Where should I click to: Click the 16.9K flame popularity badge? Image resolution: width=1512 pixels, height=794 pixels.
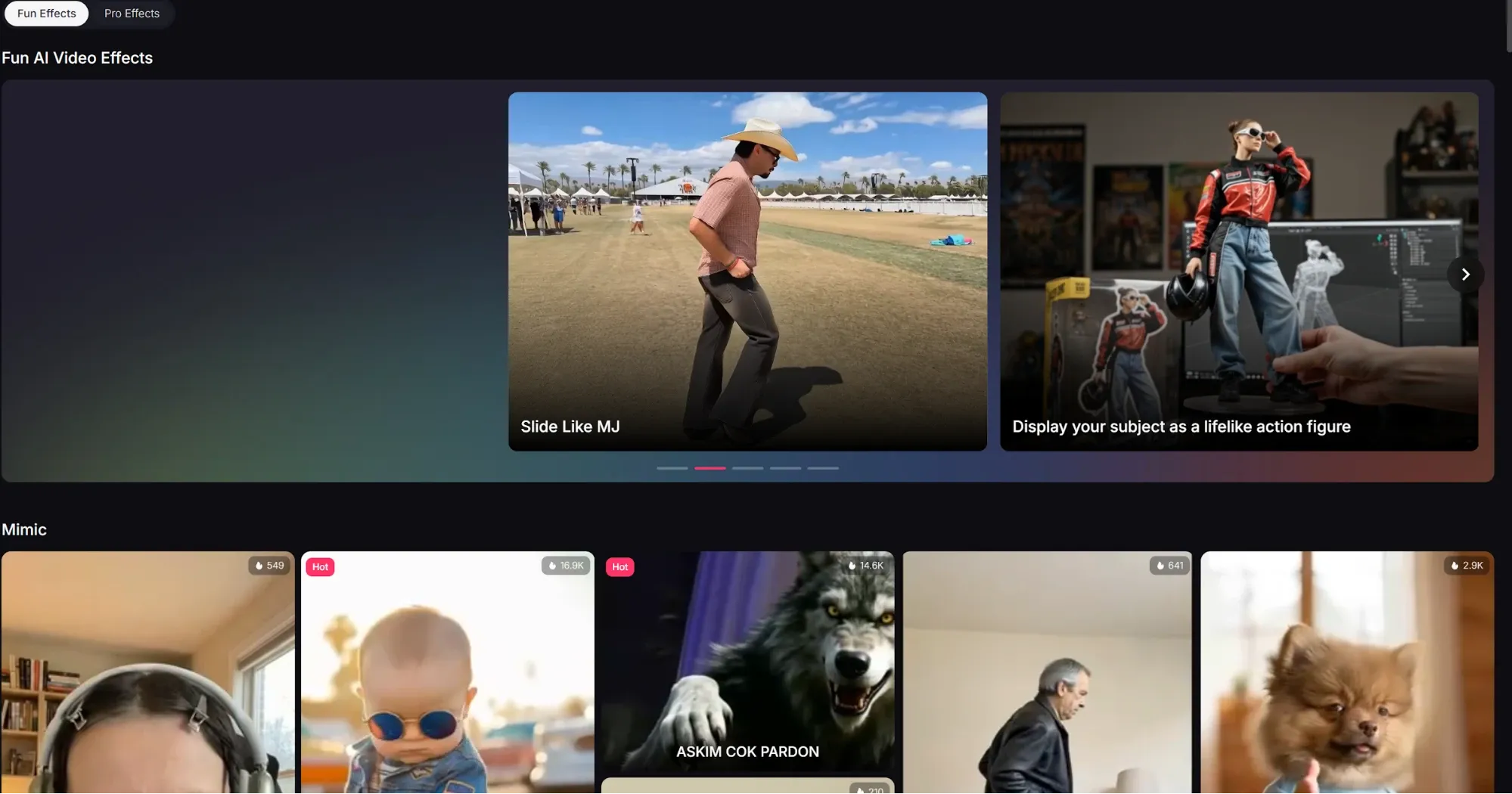coord(566,566)
